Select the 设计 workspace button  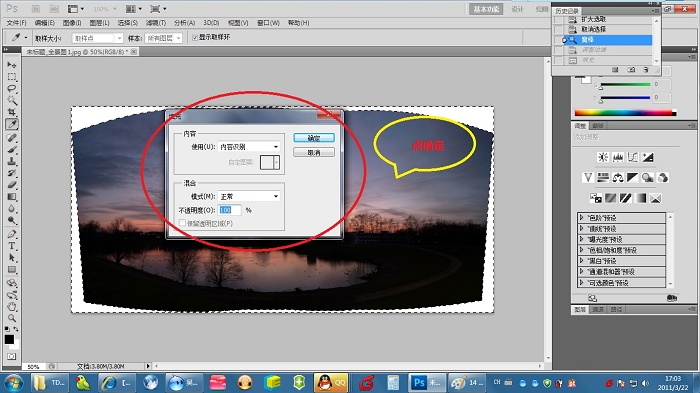(x=517, y=9)
